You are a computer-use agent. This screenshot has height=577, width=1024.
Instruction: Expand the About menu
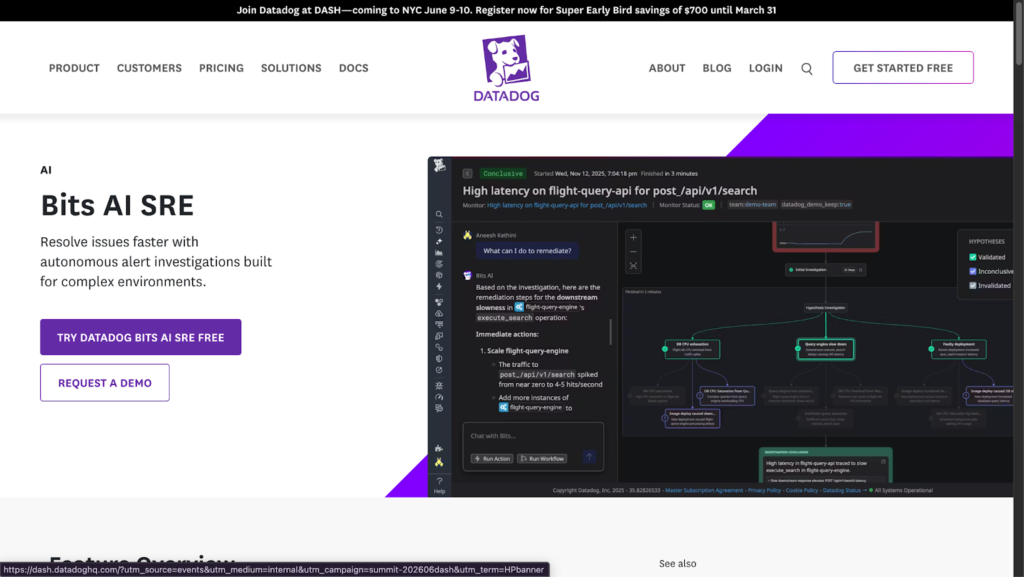(667, 68)
